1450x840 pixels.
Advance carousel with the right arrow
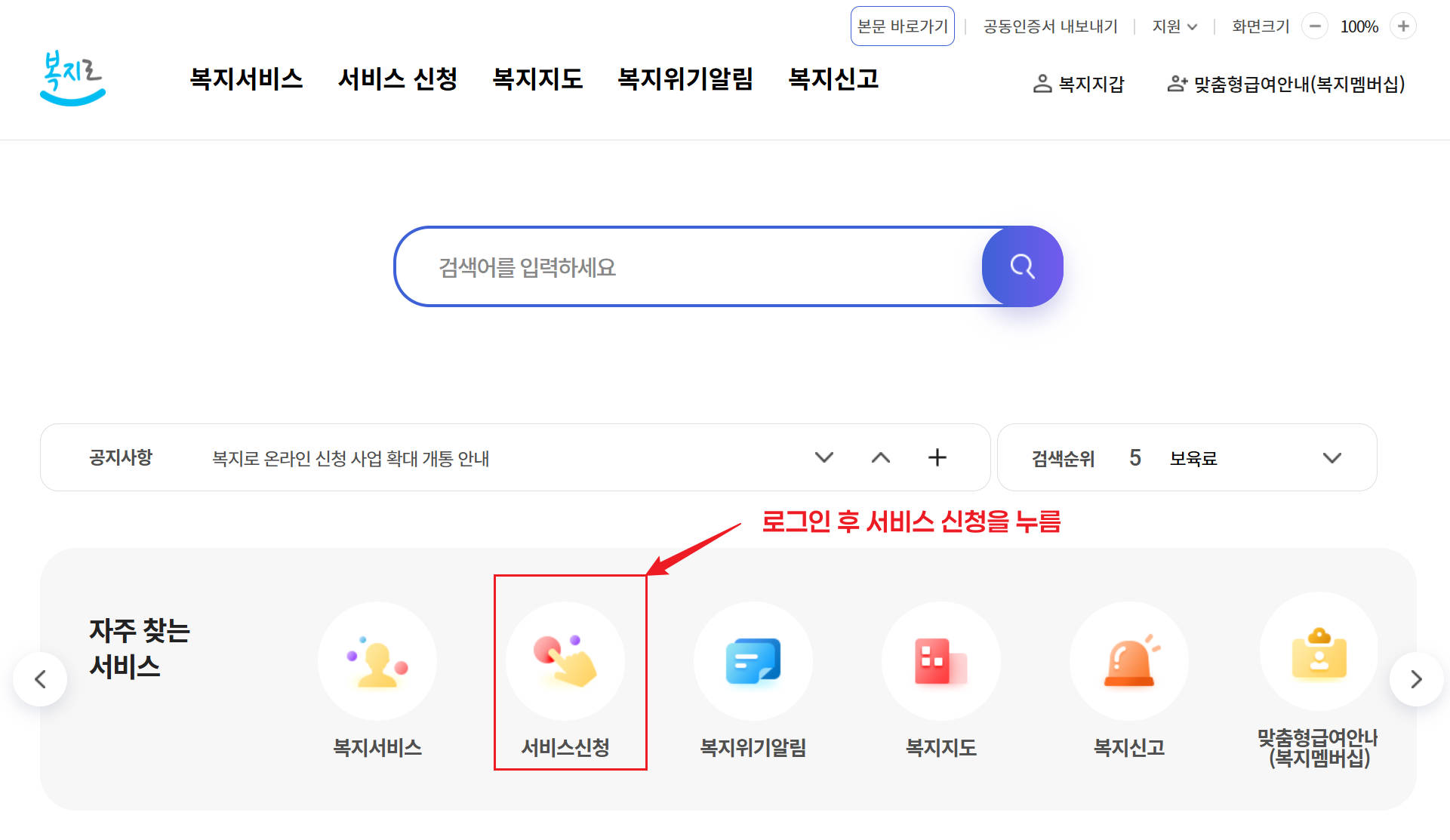[x=1416, y=678]
